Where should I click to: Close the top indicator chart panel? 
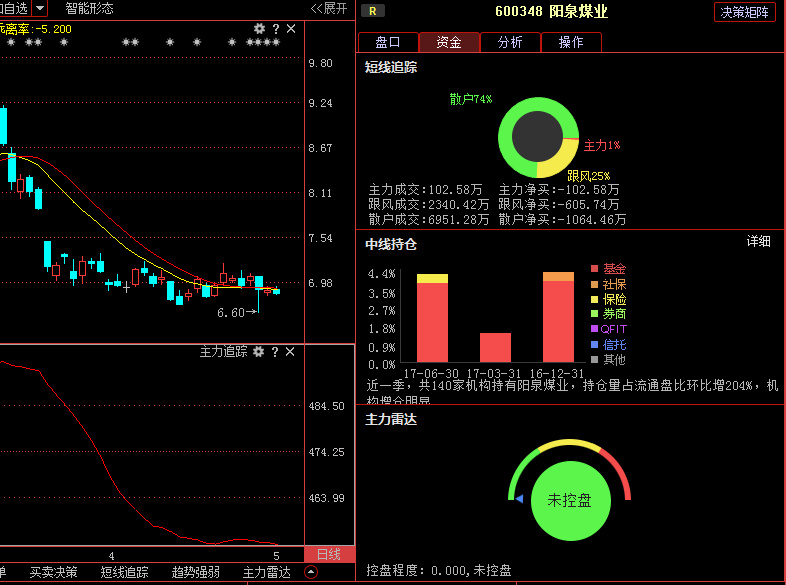pos(291,29)
